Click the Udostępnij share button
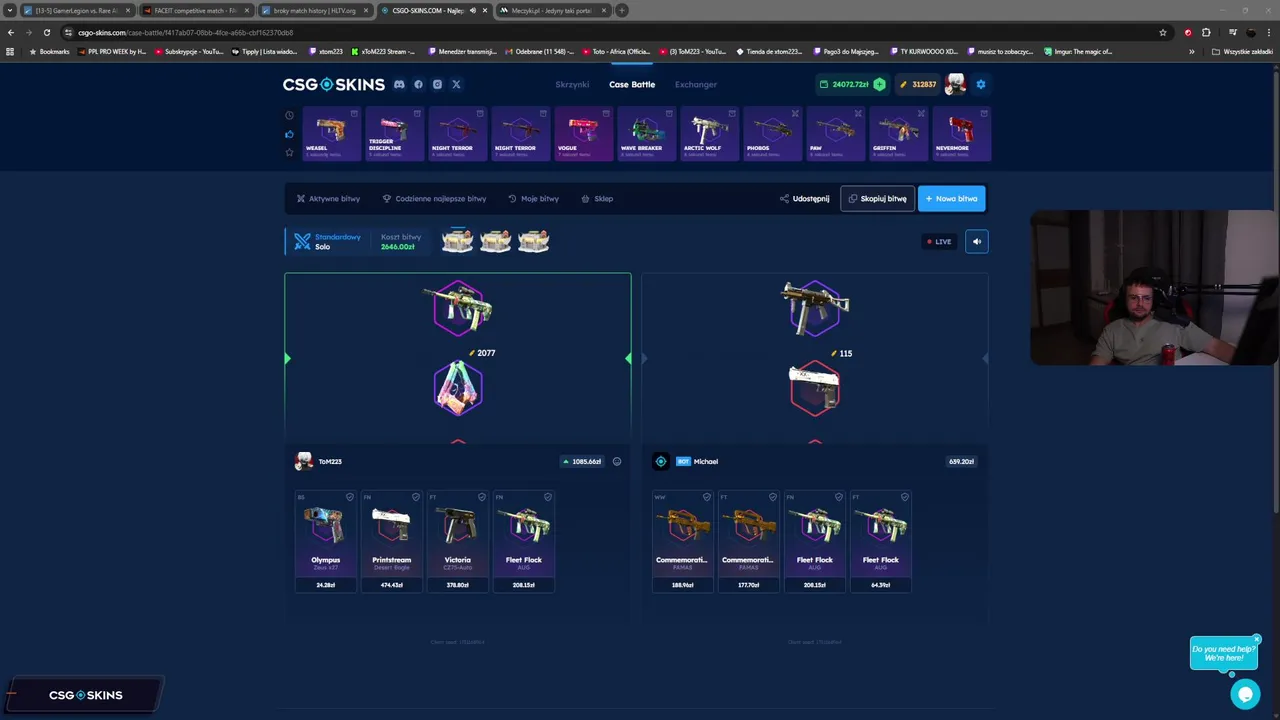The width and height of the screenshot is (1280, 720). (805, 198)
